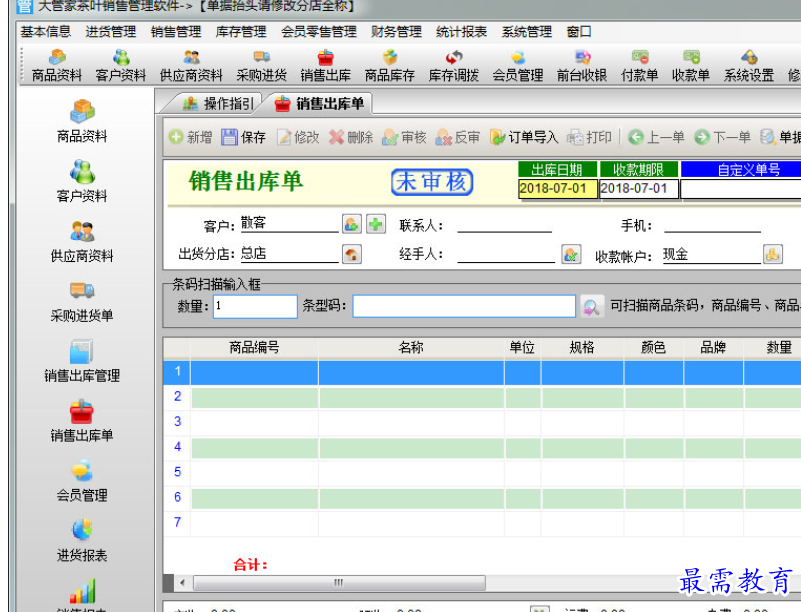Open 商品库存 from the toolbar

pyautogui.click(x=389, y=66)
